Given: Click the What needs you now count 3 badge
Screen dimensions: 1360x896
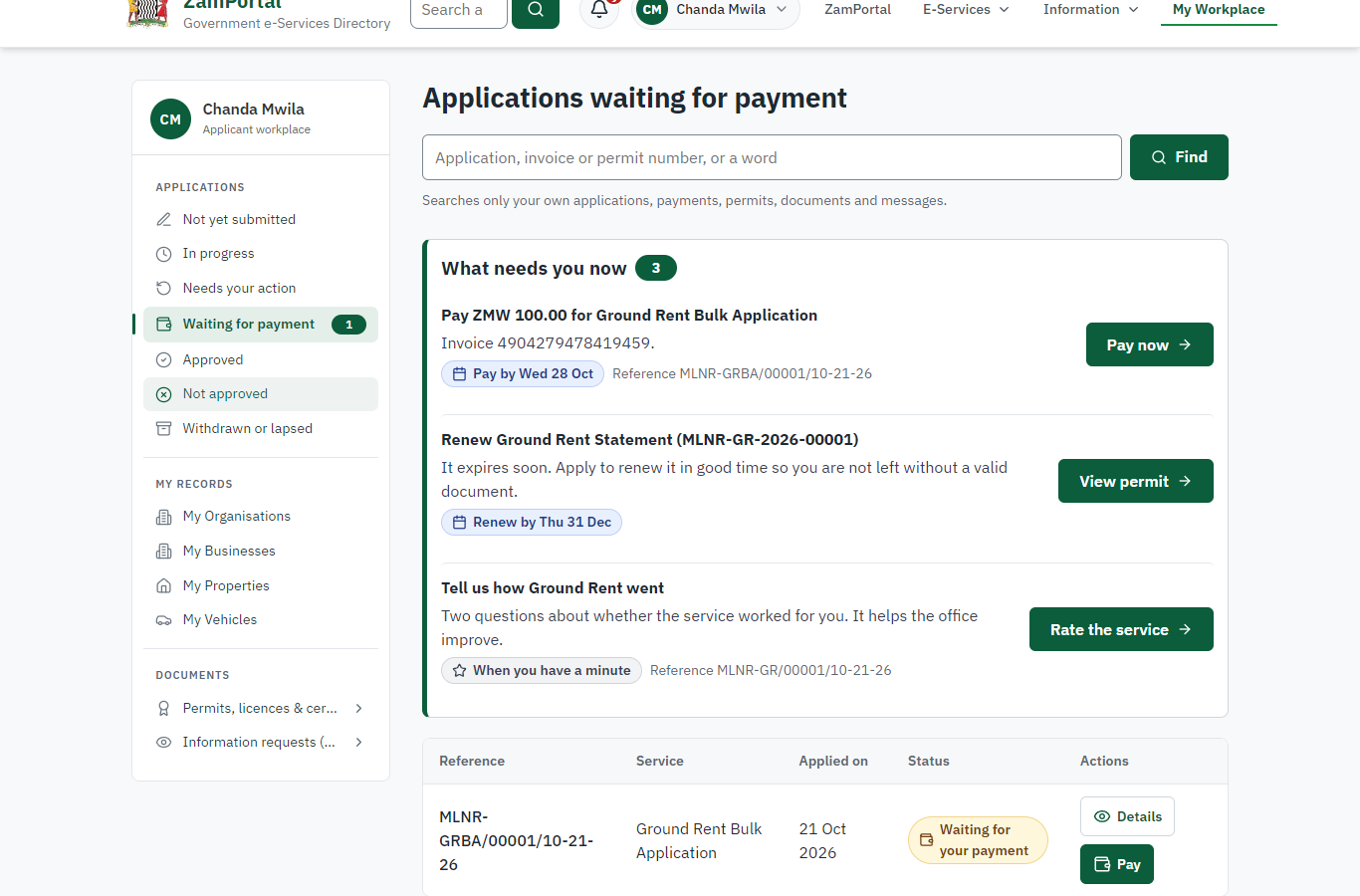Looking at the screenshot, I should click(x=656, y=268).
